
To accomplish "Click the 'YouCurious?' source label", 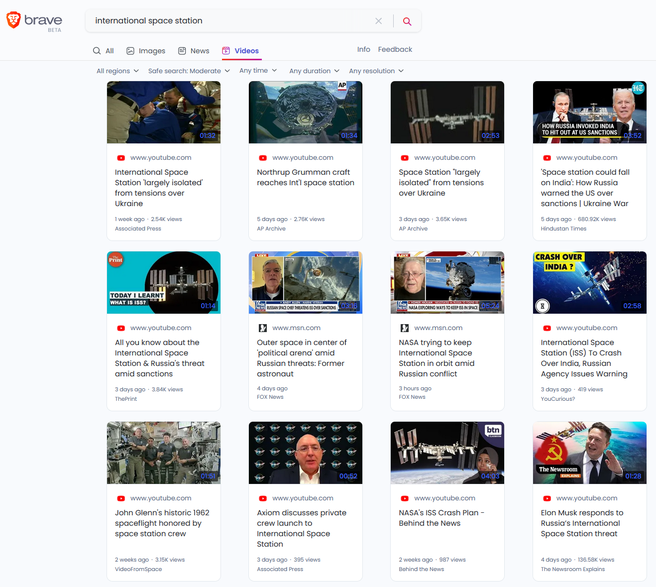I will pyautogui.click(x=557, y=399).
